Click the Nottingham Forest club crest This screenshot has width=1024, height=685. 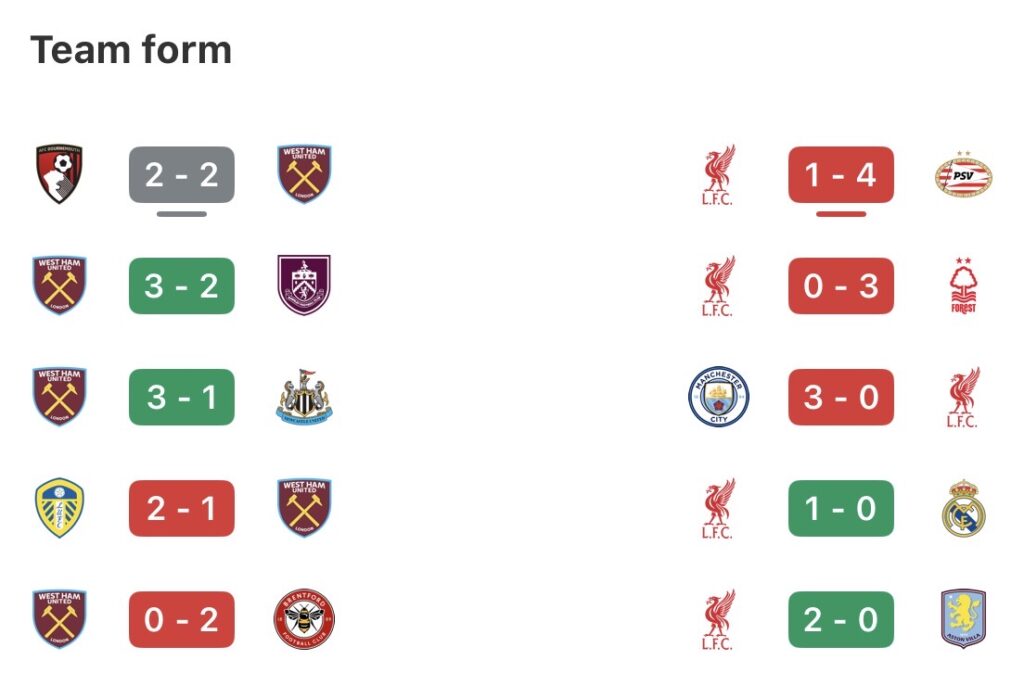tap(963, 286)
